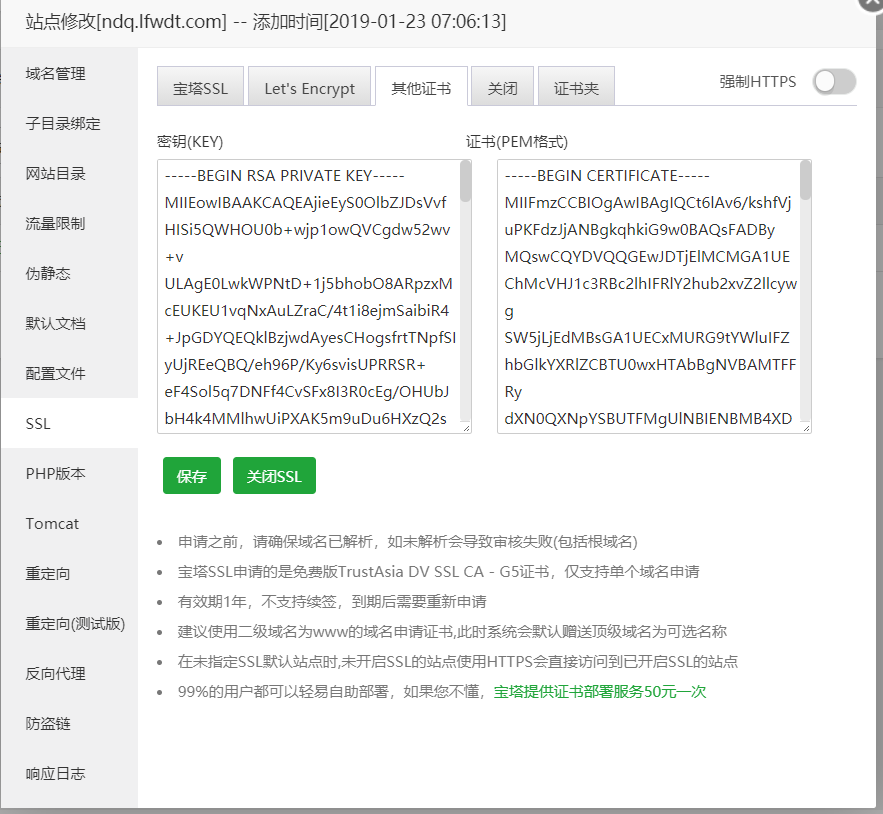Select 子目录绑定 from the sidebar
Screen dimensions: 883x814
point(63,124)
